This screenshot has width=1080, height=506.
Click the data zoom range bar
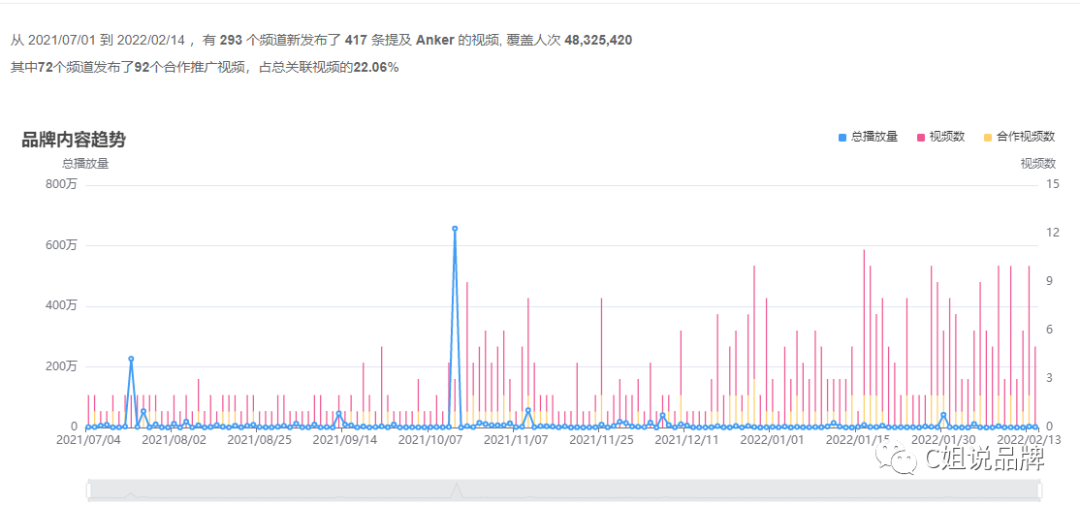pyautogui.click(x=563, y=489)
